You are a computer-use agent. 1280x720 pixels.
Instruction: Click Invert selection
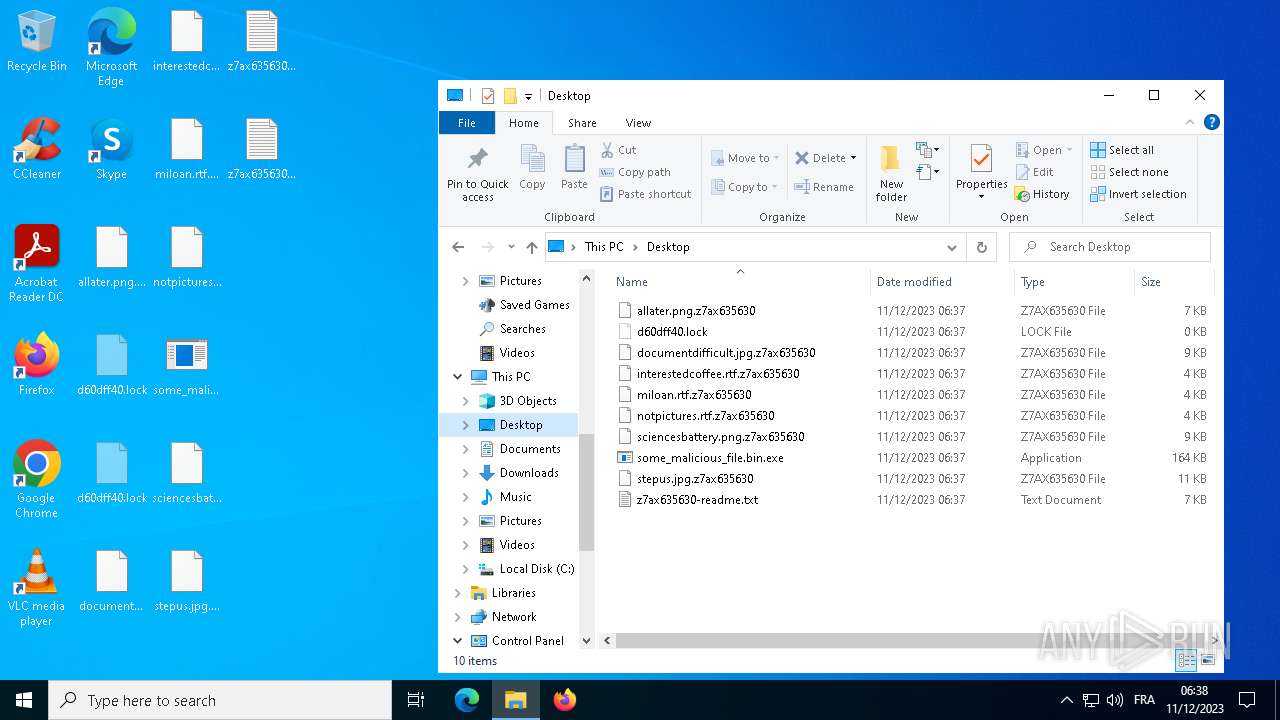coord(1138,194)
